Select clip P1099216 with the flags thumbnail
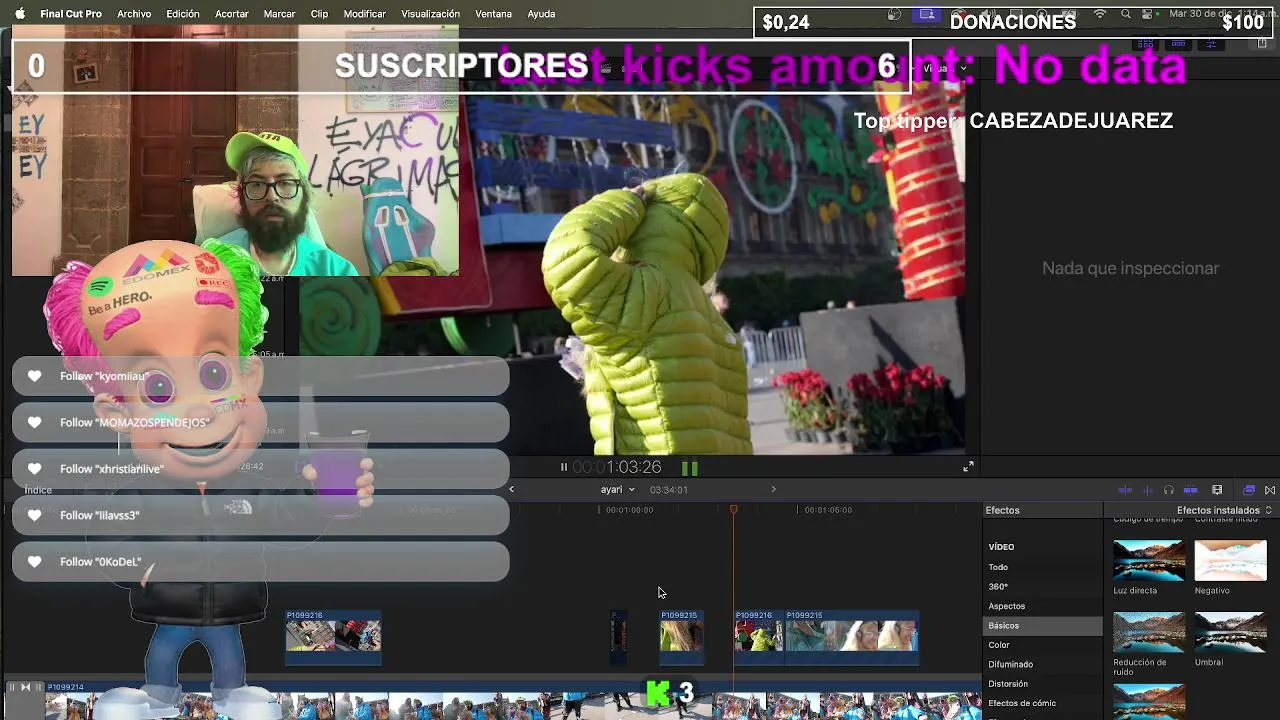 coord(333,636)
